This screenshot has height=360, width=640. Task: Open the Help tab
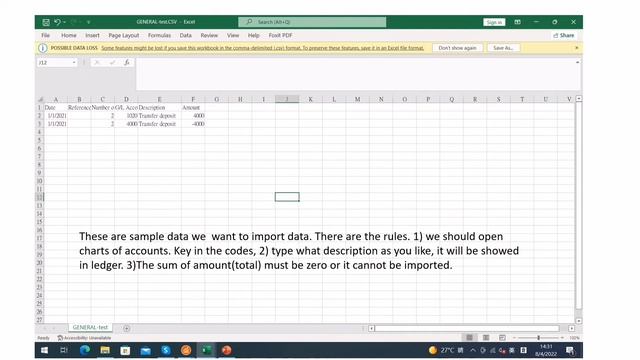click(x=253, y=36)
